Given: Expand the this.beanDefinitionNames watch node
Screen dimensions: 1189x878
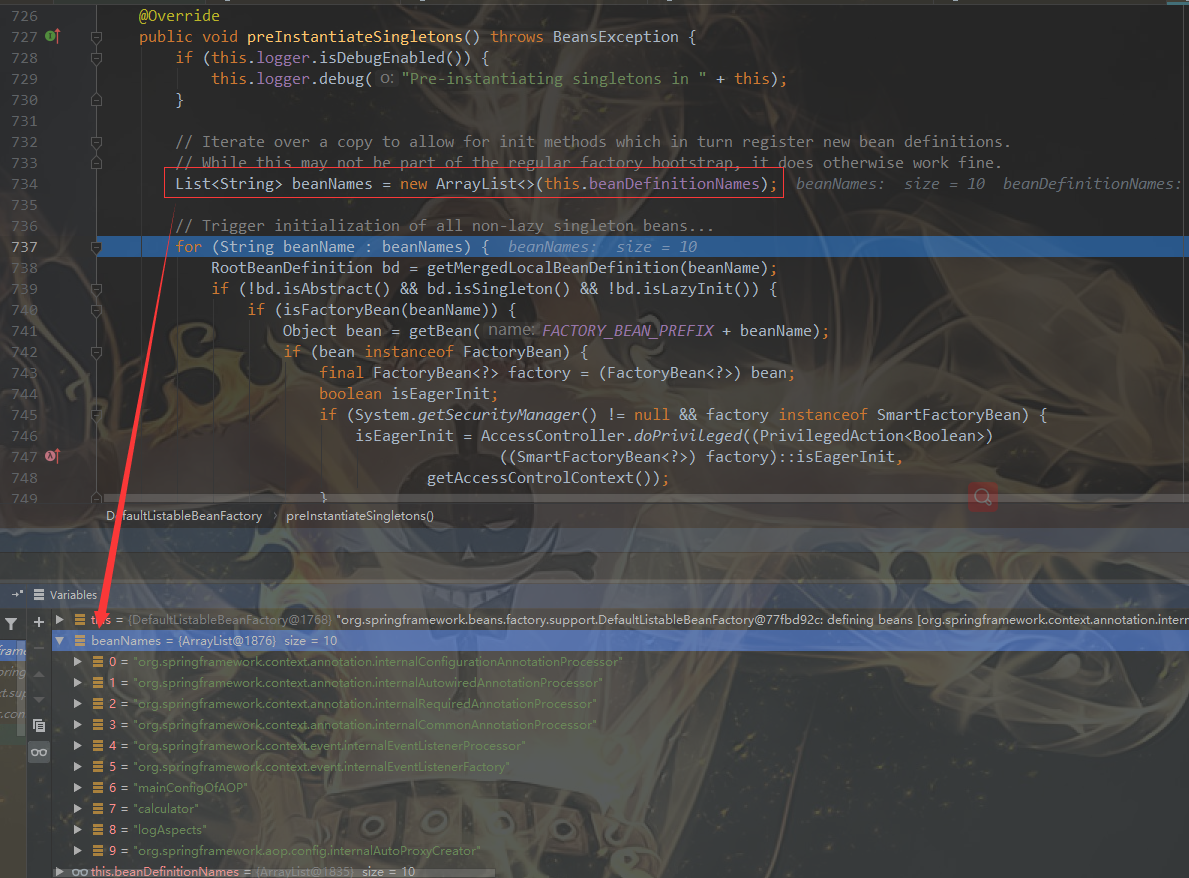Looking at the screenshot, I should coord(59,872).
